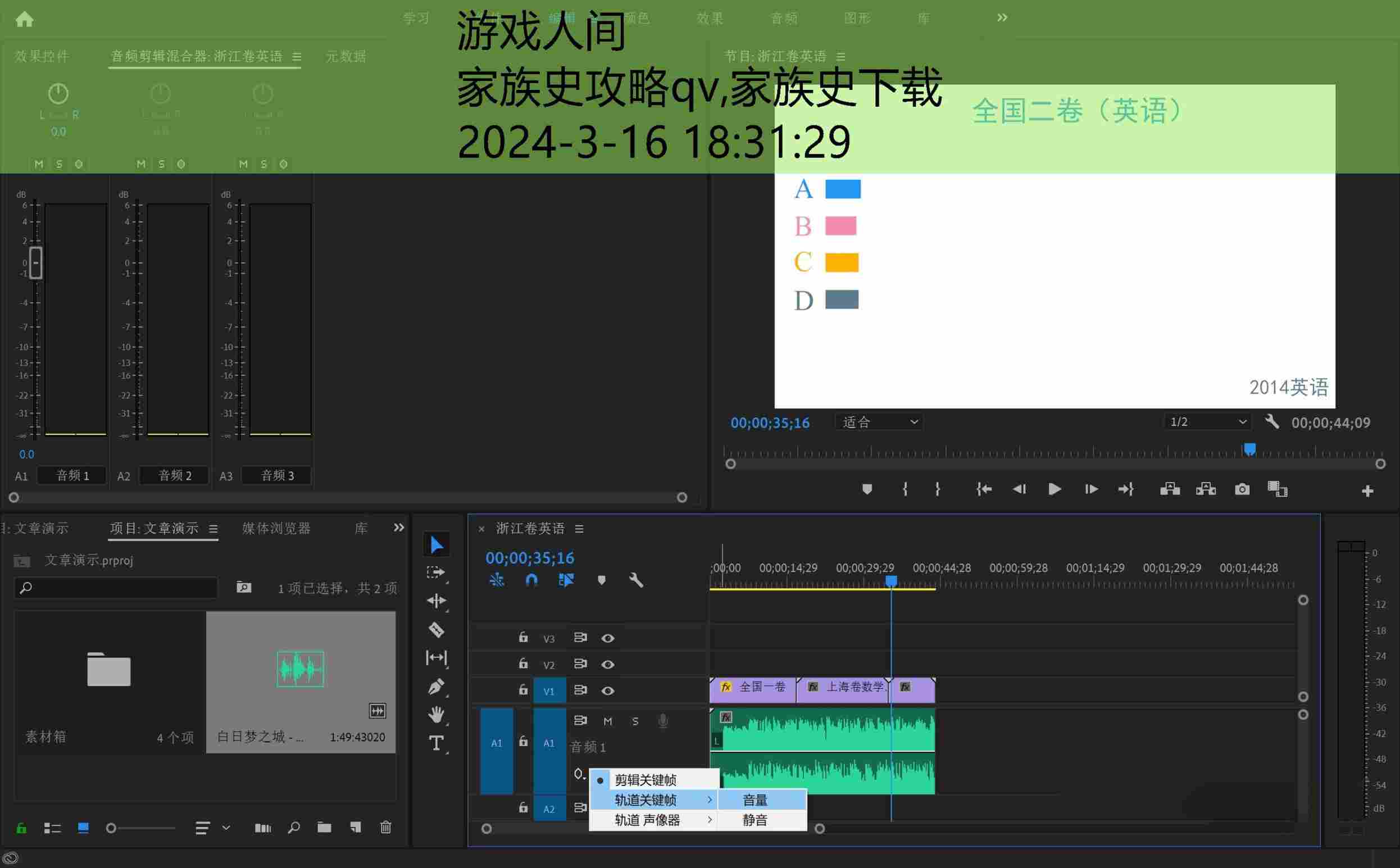
Task: Toggle lock on V3 track
Action: [x=523, y=637]
